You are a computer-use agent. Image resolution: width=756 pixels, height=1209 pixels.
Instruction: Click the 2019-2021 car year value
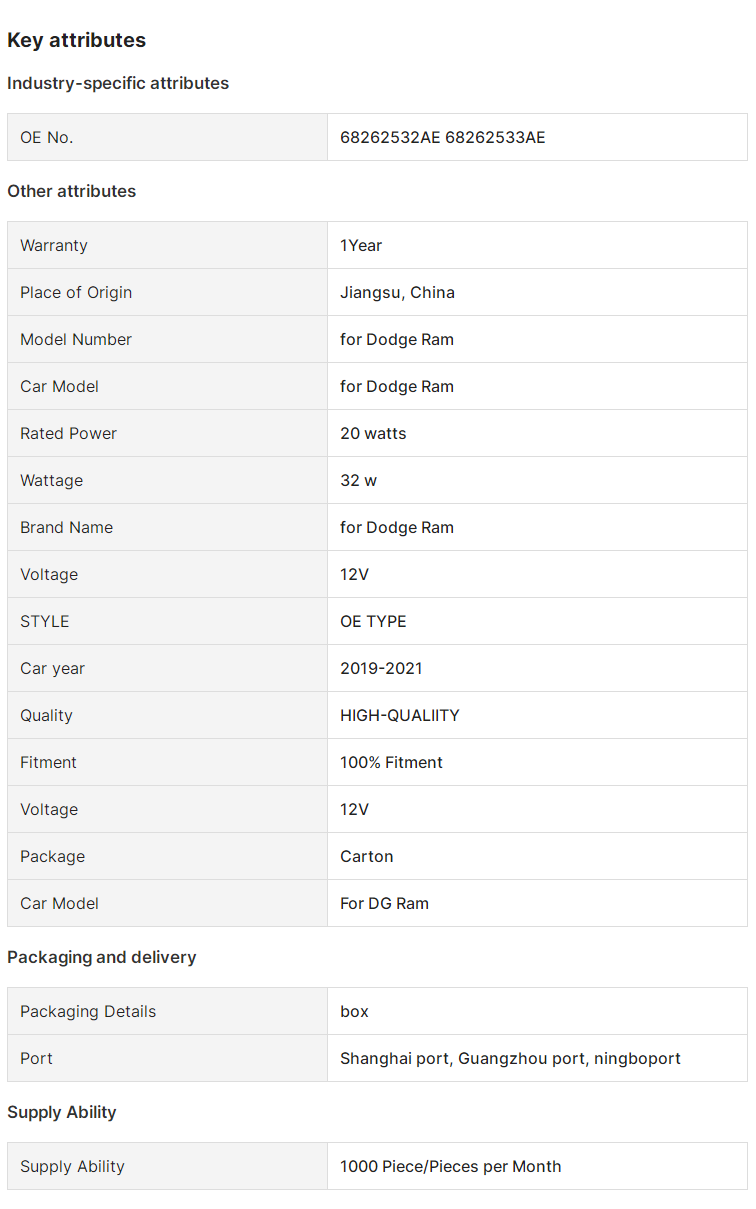click(x=381, y=668)
